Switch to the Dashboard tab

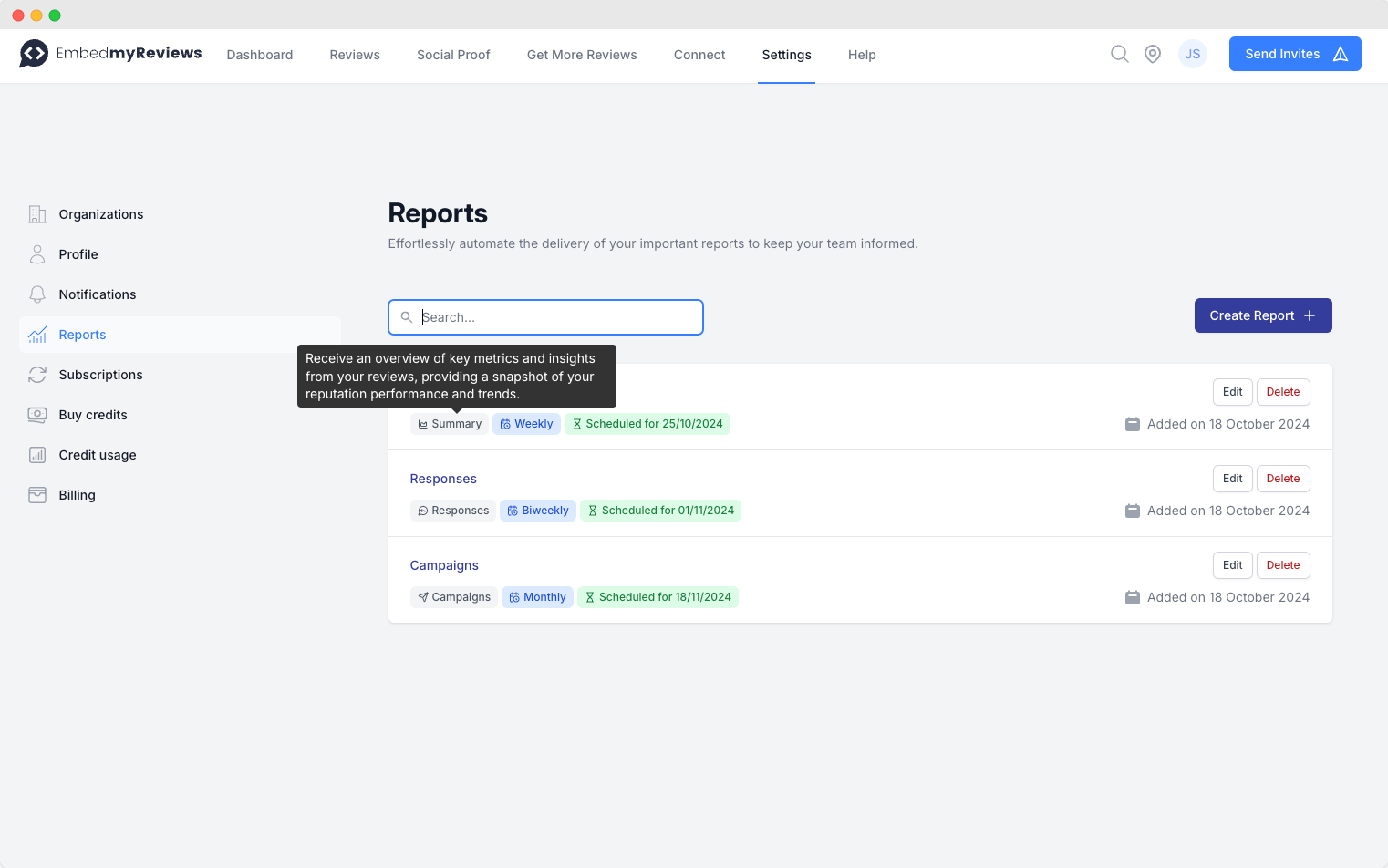(260, 55)
